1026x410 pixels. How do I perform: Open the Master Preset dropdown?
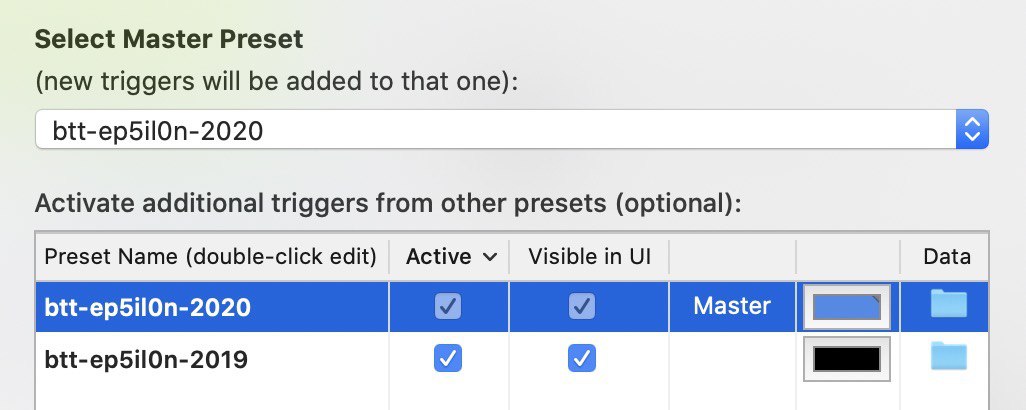pos(512,129)
